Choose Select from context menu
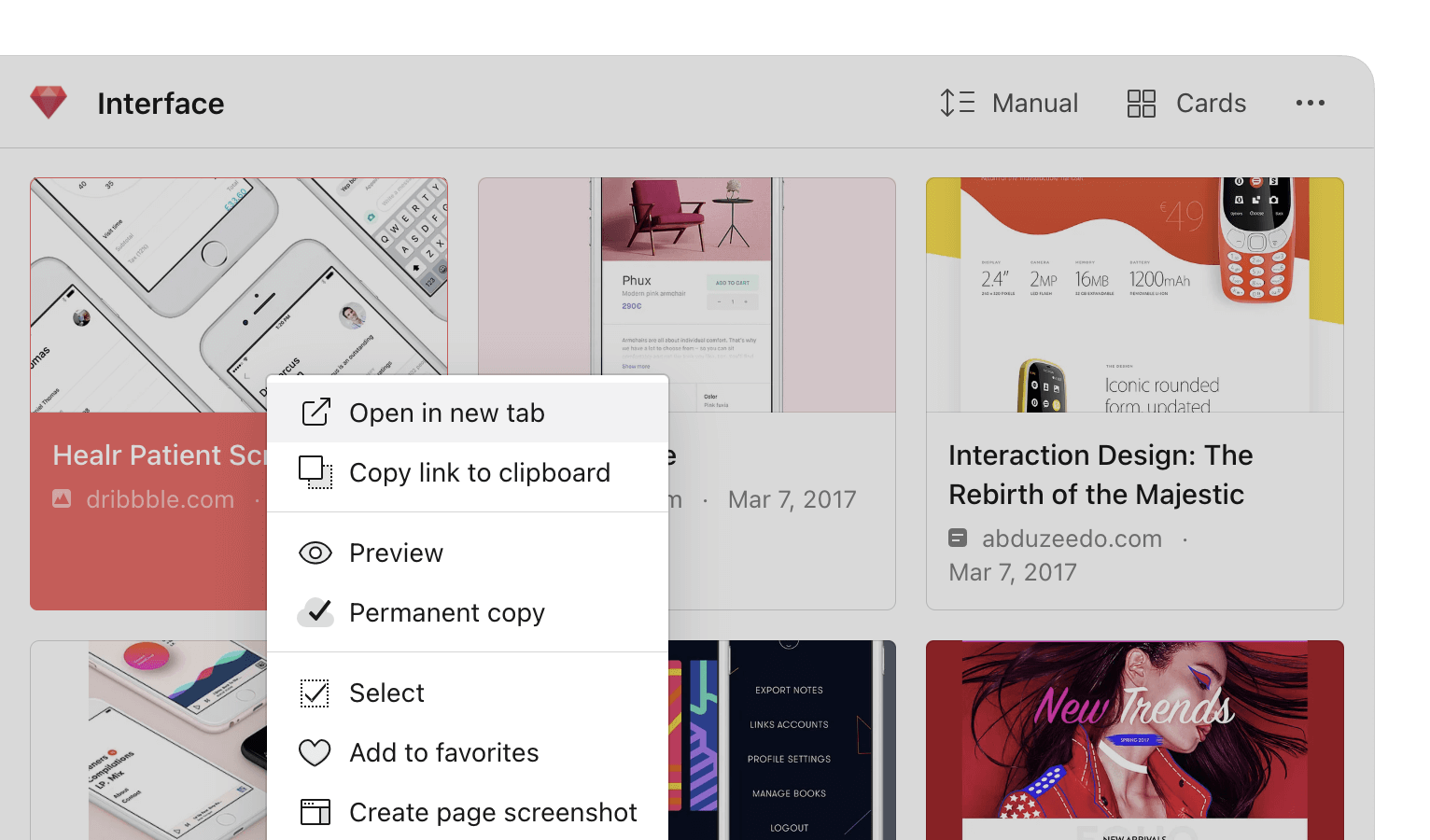1430x840 pixels. pyautogui.click(x=468, y=693)
